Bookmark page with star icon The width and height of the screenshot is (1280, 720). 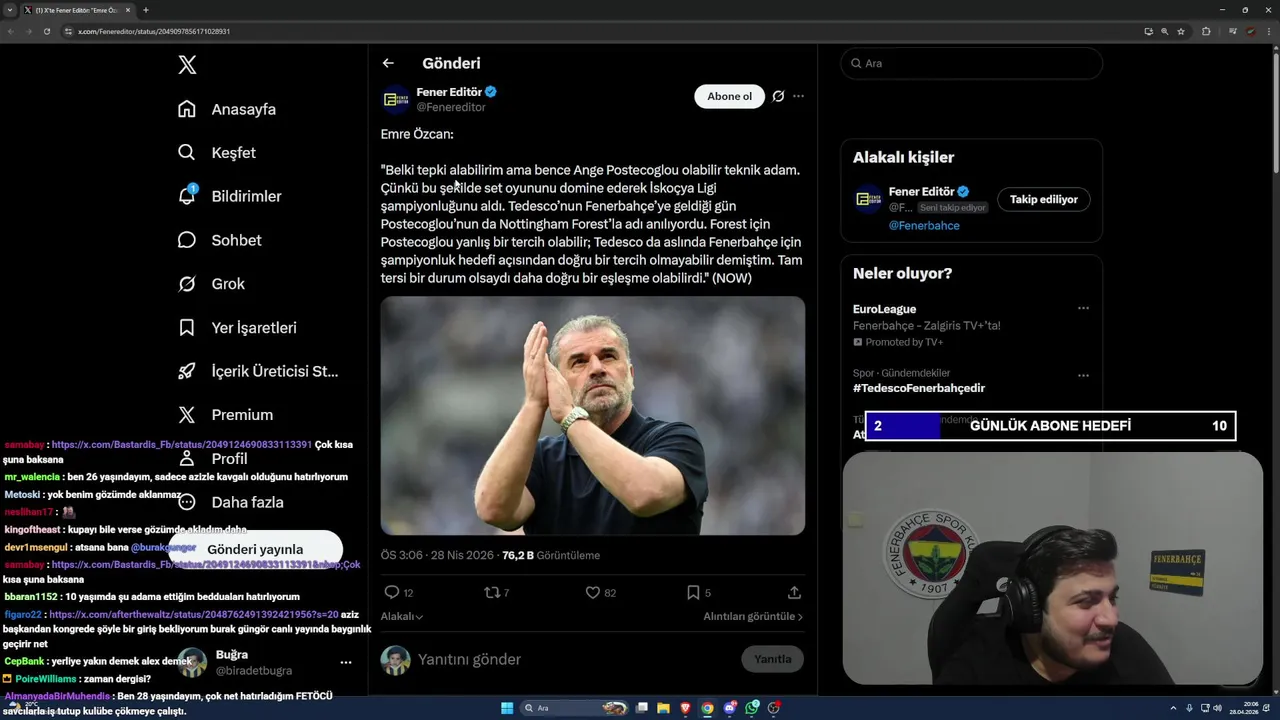1181,31
